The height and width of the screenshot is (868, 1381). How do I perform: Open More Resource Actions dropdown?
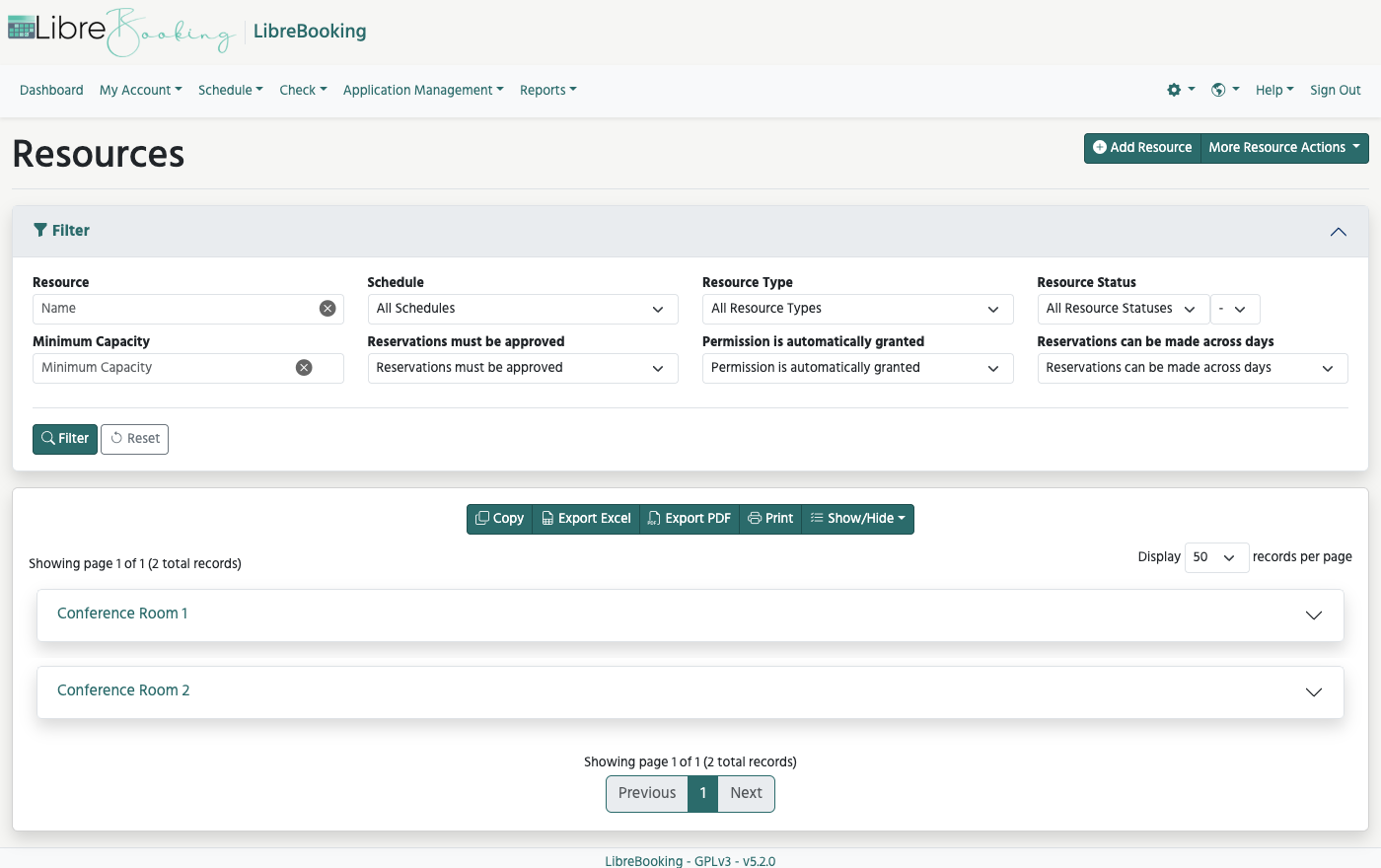tap(1284, 148)
